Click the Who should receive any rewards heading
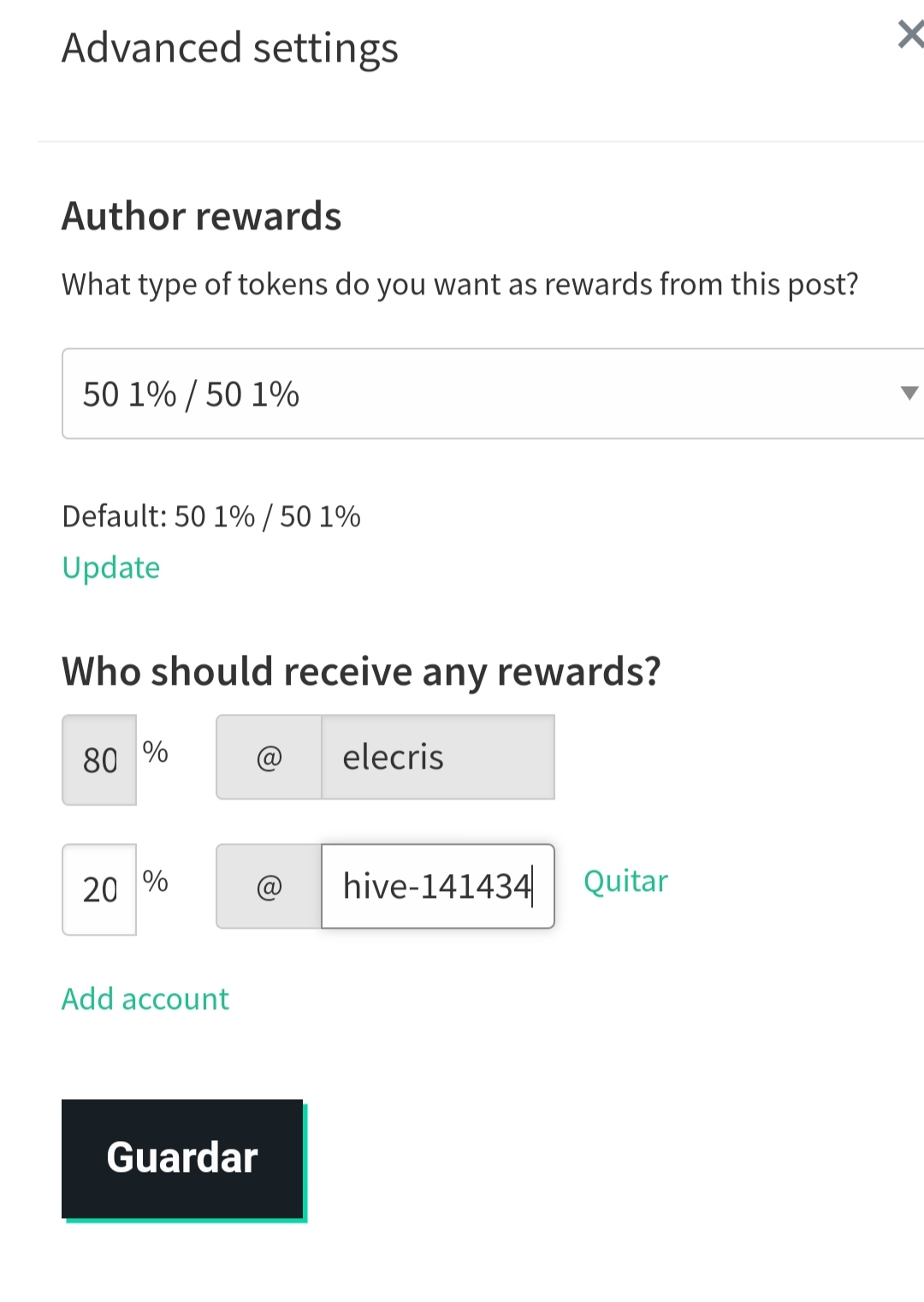 [x=361, y=671]
